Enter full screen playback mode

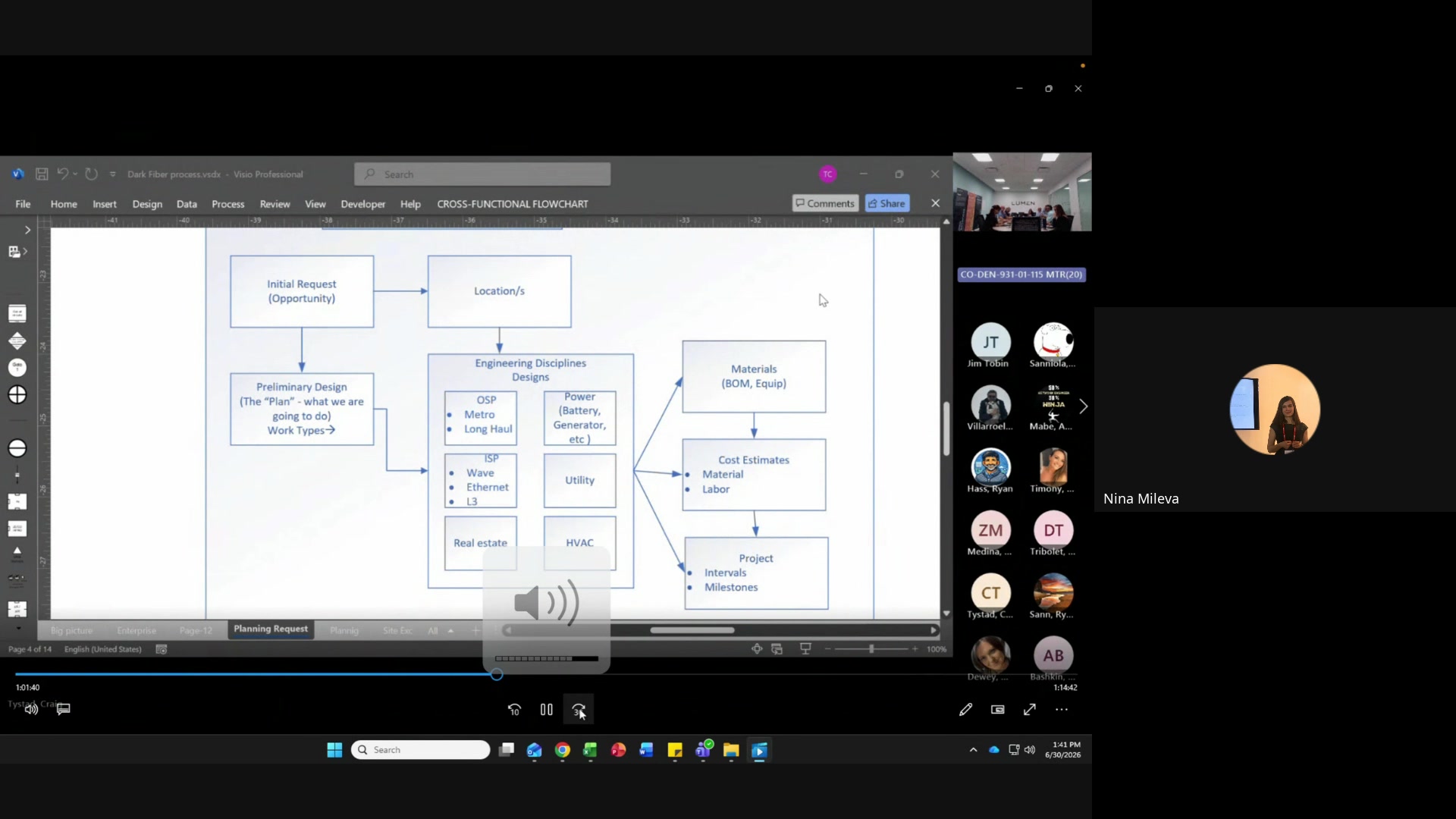1030,710
